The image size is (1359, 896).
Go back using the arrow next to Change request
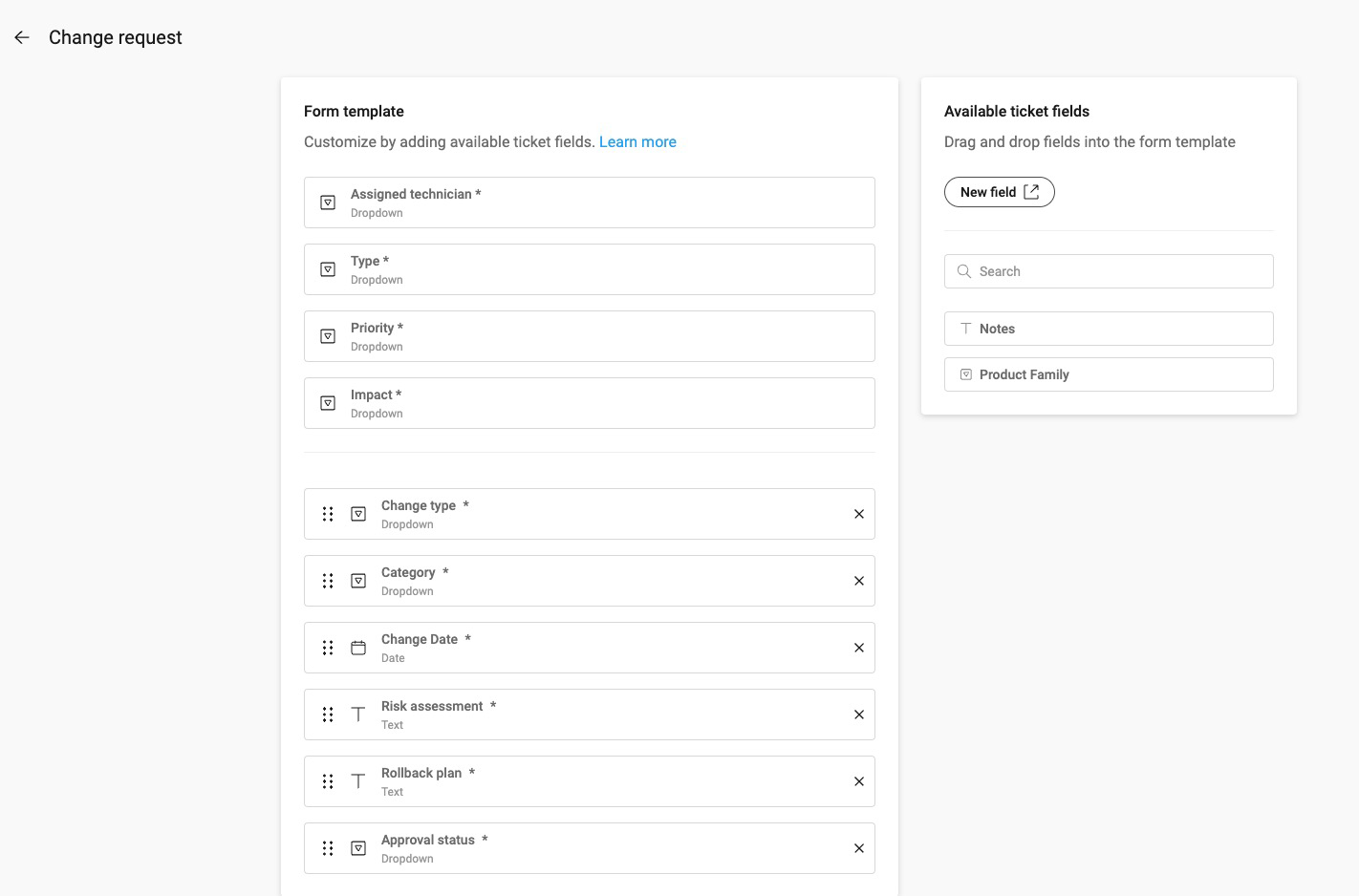[x=22, y=37]
